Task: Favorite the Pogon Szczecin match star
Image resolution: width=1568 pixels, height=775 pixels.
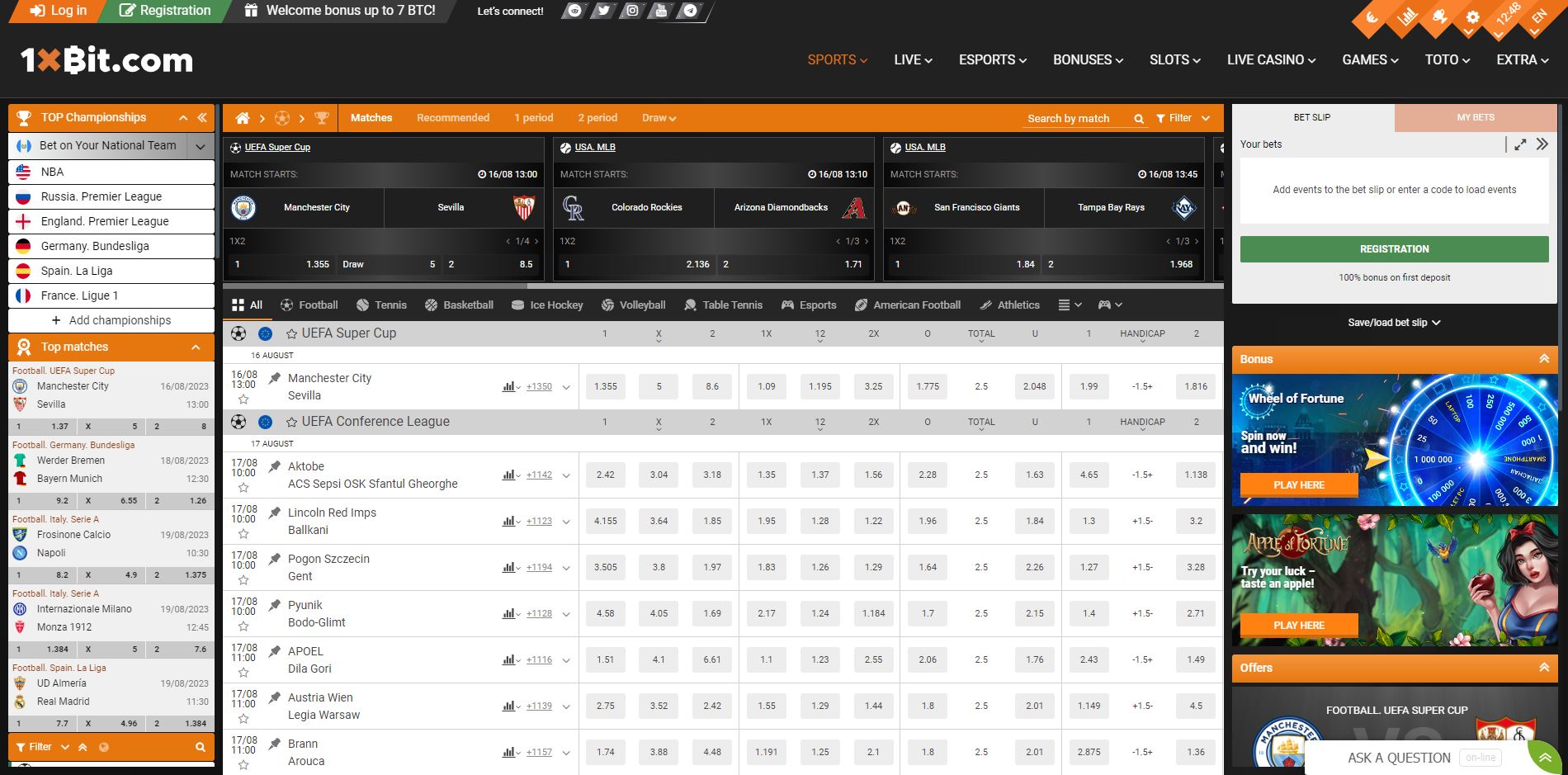Action: [243, 580]
